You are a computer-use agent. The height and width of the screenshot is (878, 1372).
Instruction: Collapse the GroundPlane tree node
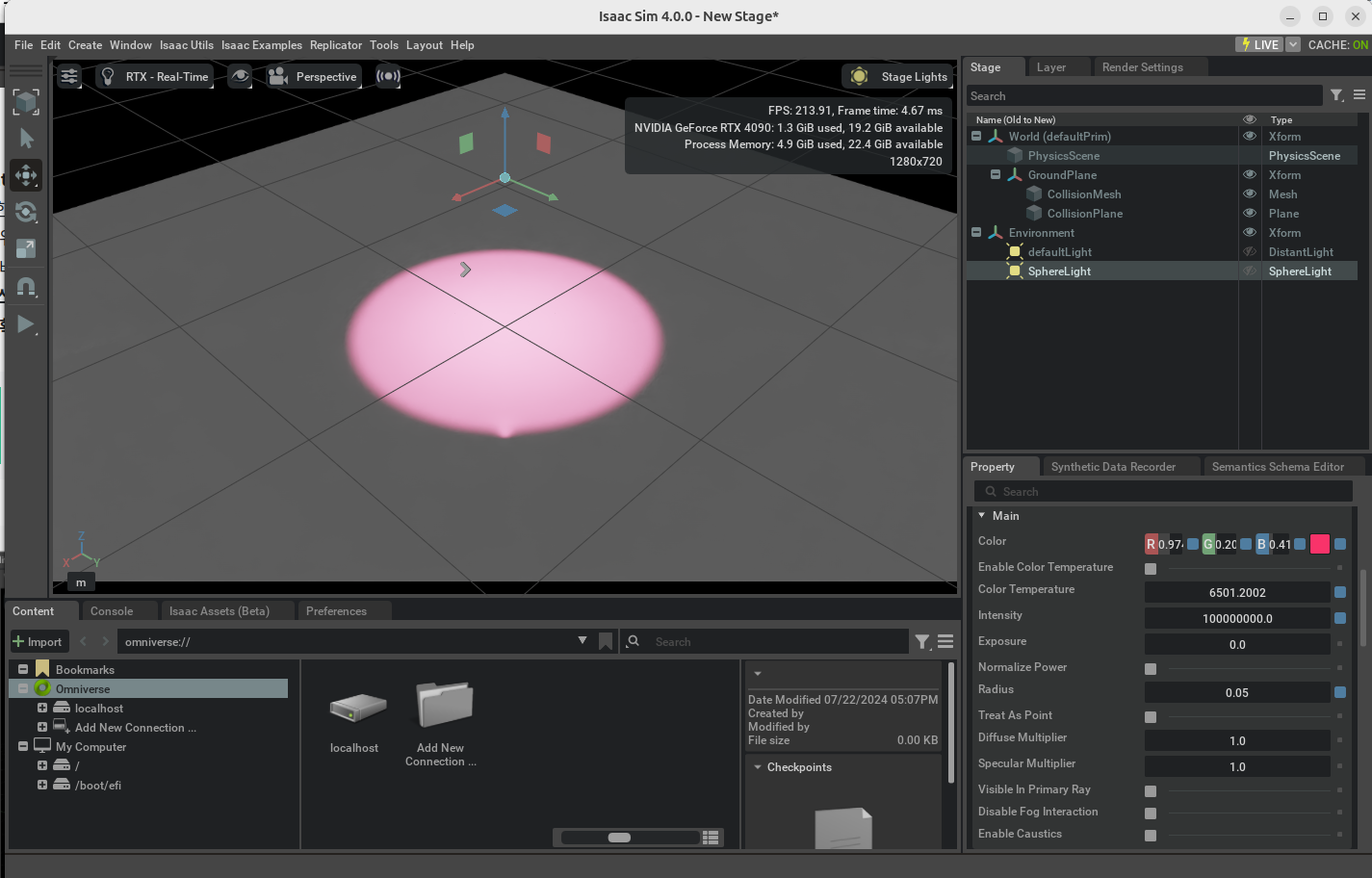(x=996, y=175)
